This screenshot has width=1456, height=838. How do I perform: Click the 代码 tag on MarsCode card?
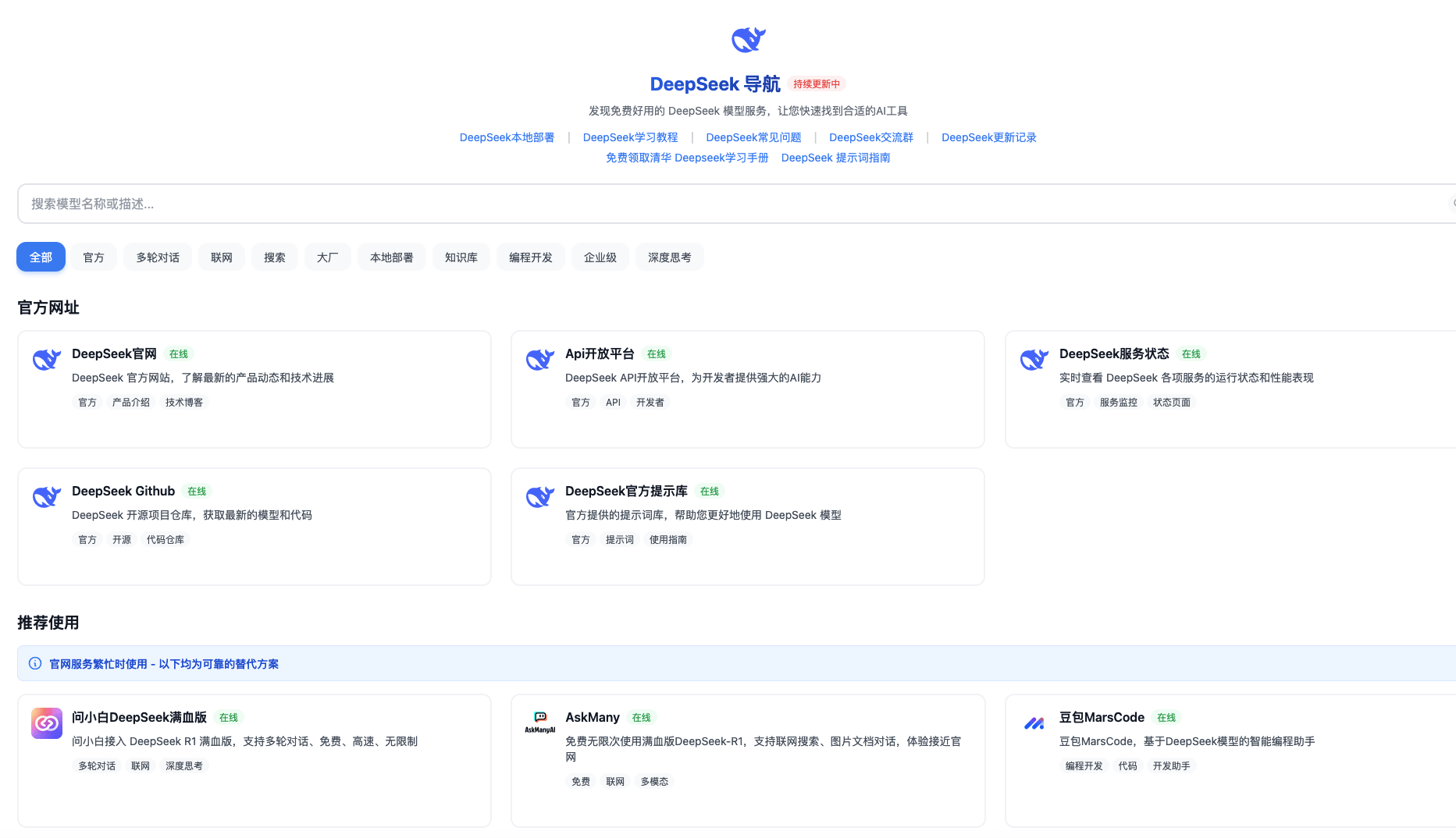click(x=1128, y=766)
